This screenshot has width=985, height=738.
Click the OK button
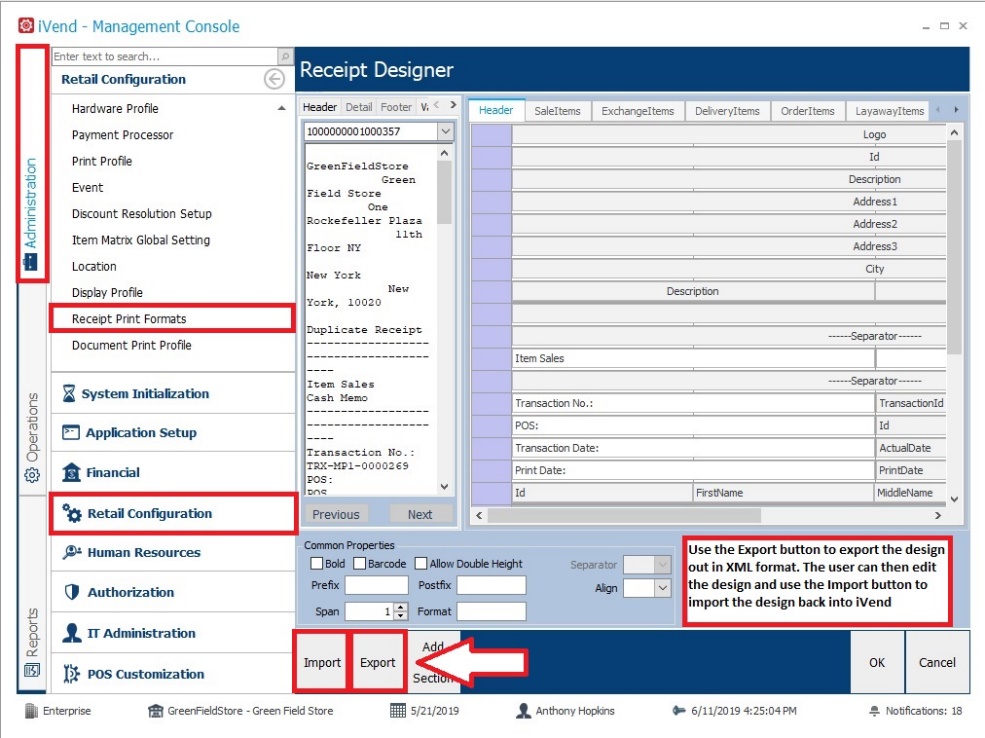pyautogui.click(x=877, y=663)
